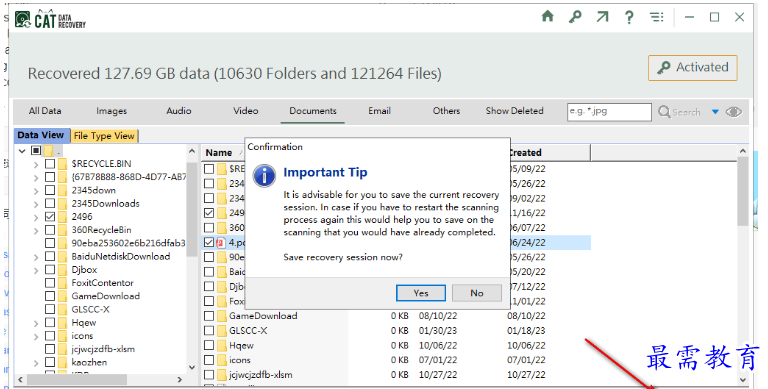Select the File Type View tab
Image resolution: width=768 pixels, height=389 pixels.
pyautogui.click(x=104, y=136)
